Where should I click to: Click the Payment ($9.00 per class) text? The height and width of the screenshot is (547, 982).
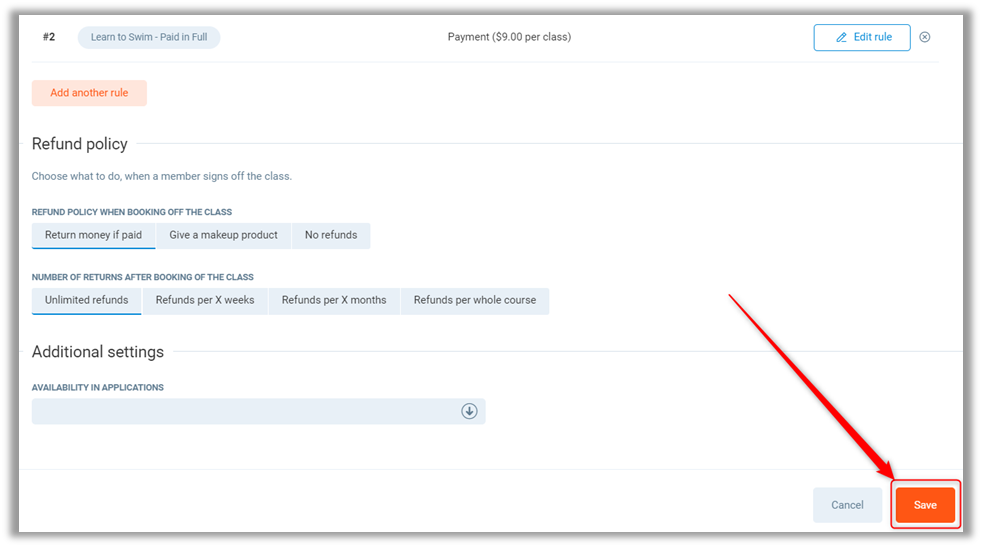(509, 37)
